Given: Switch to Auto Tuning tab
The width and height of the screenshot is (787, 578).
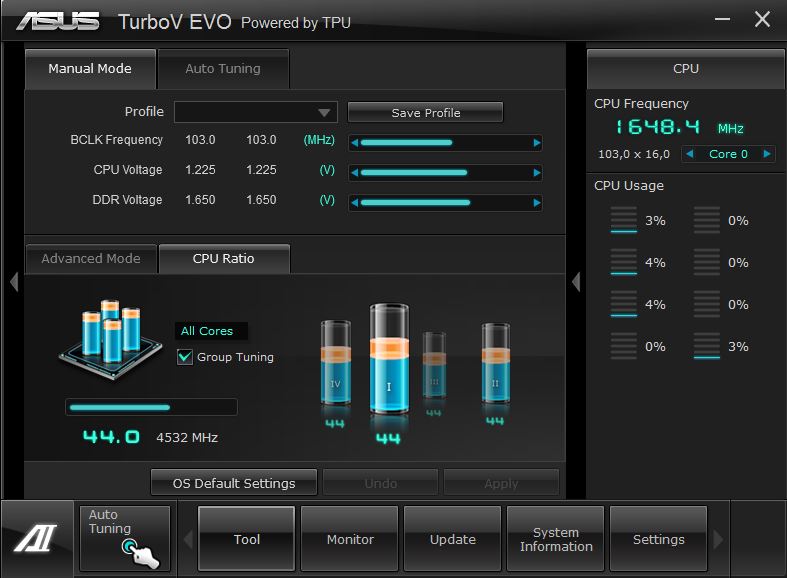Looking at the screenshot, I should [x=223, y=69].
